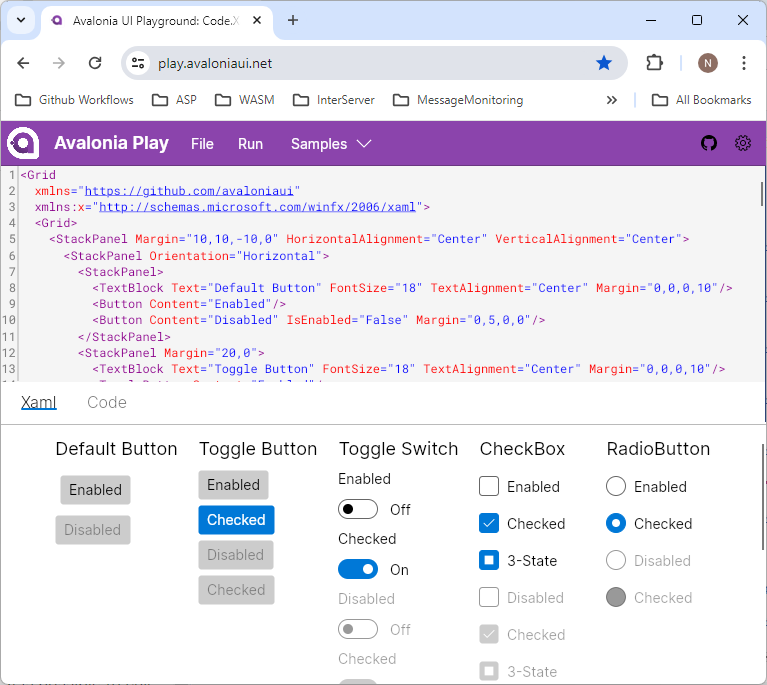The image size is (767, 685).
Task: Click the Toggle Button heading
Action: pos(258,449)
